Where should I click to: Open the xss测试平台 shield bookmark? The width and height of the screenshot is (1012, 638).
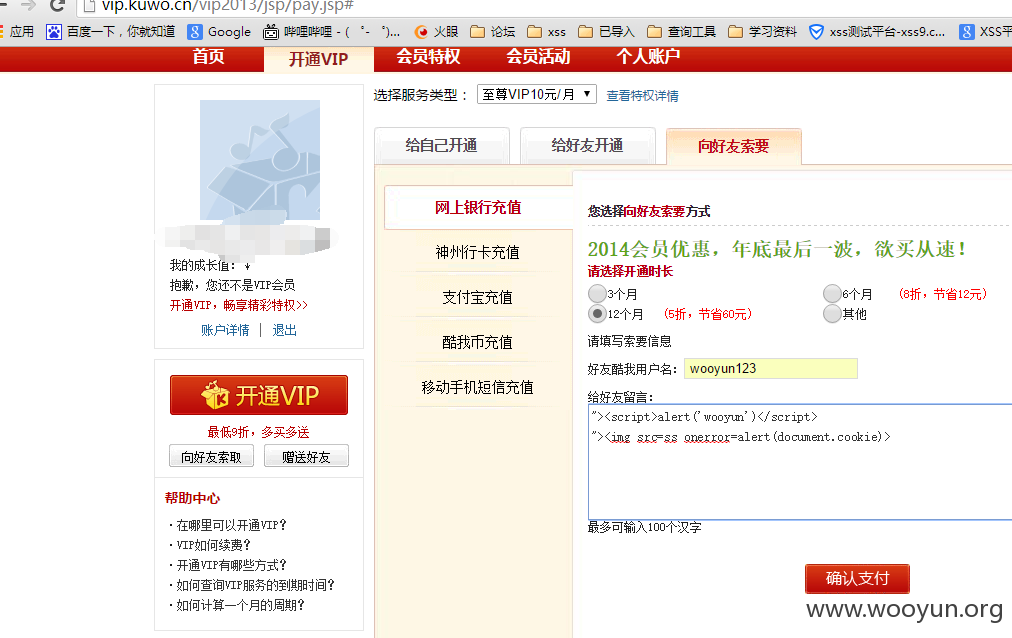tap(876, 32)
